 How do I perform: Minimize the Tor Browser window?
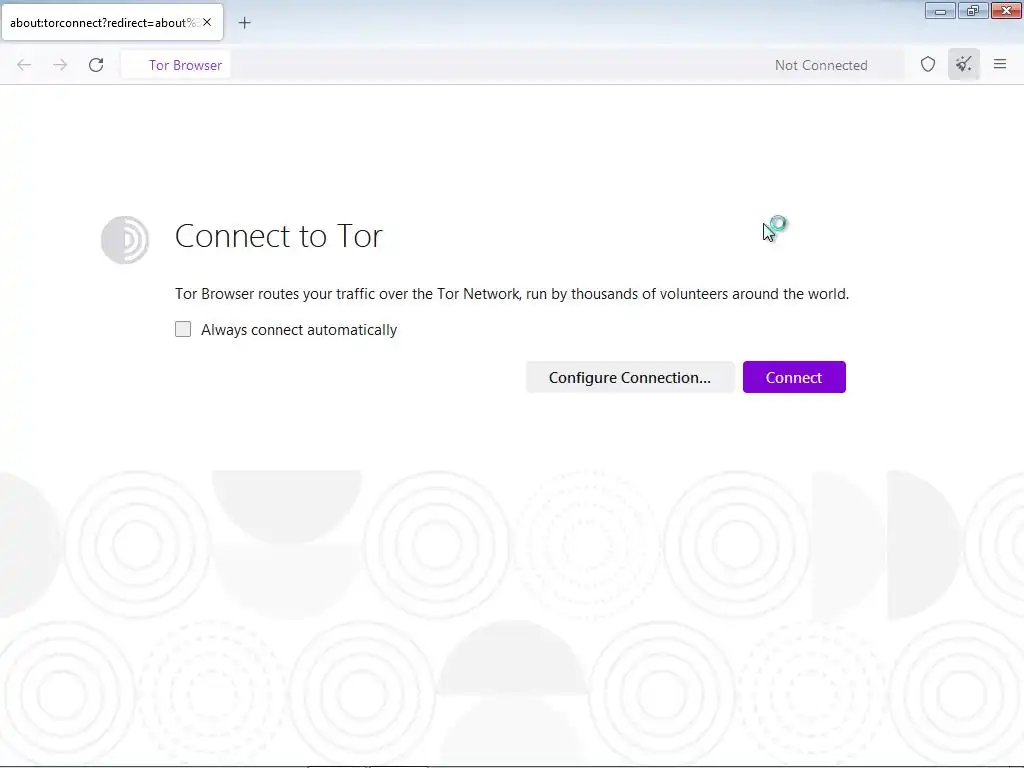[940, 10]
